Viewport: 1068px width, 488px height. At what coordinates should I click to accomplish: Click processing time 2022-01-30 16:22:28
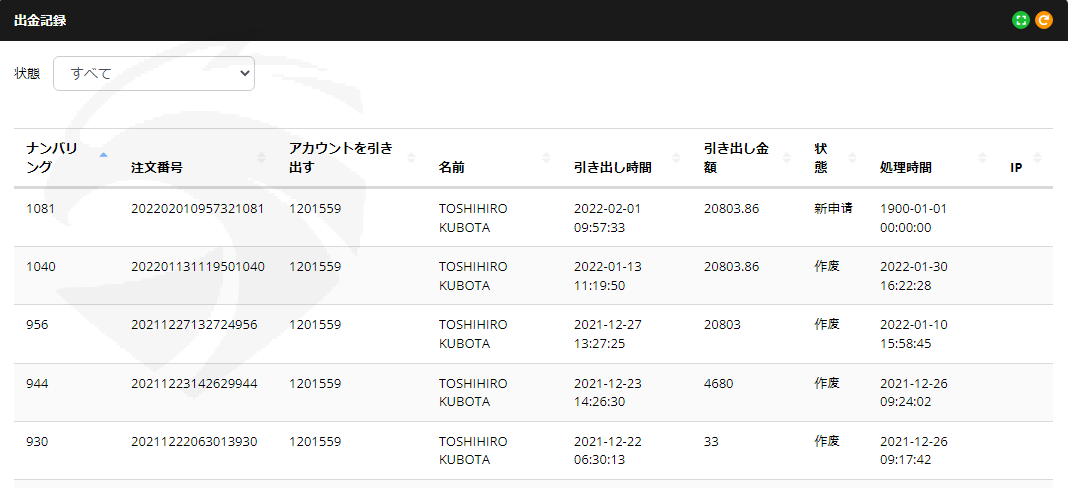point(913,276)
